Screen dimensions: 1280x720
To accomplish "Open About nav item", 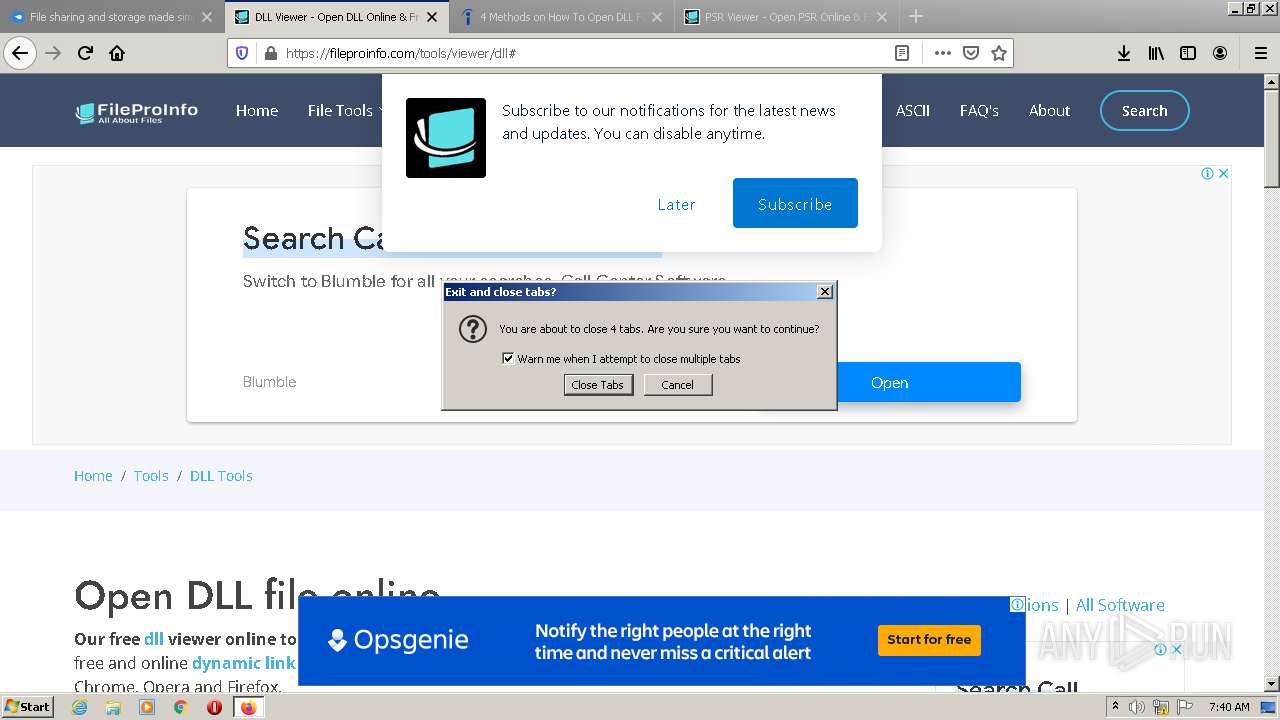I will click(1049, 111).
